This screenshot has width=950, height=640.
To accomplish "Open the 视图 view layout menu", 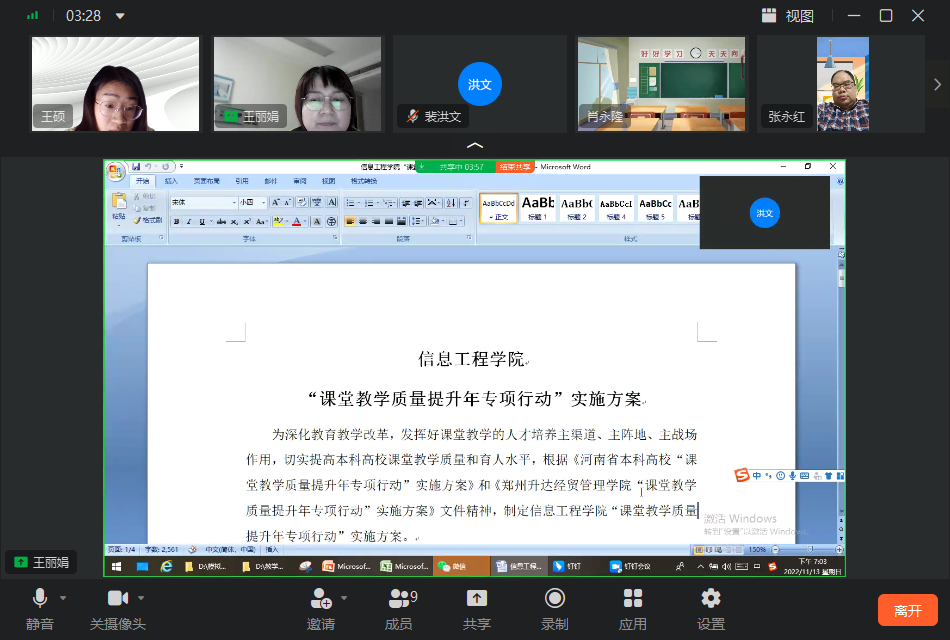I will click(788, 16).
